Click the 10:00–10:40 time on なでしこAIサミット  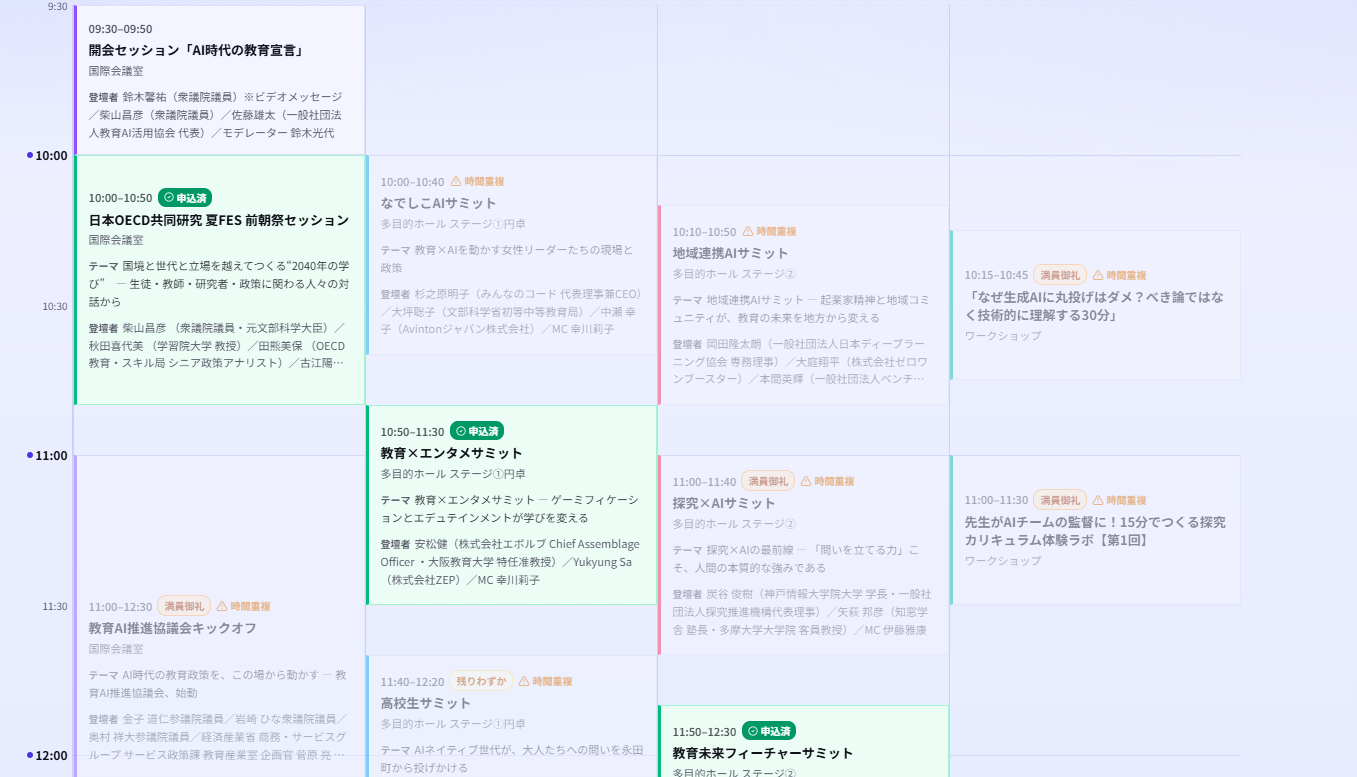point(412,182)
